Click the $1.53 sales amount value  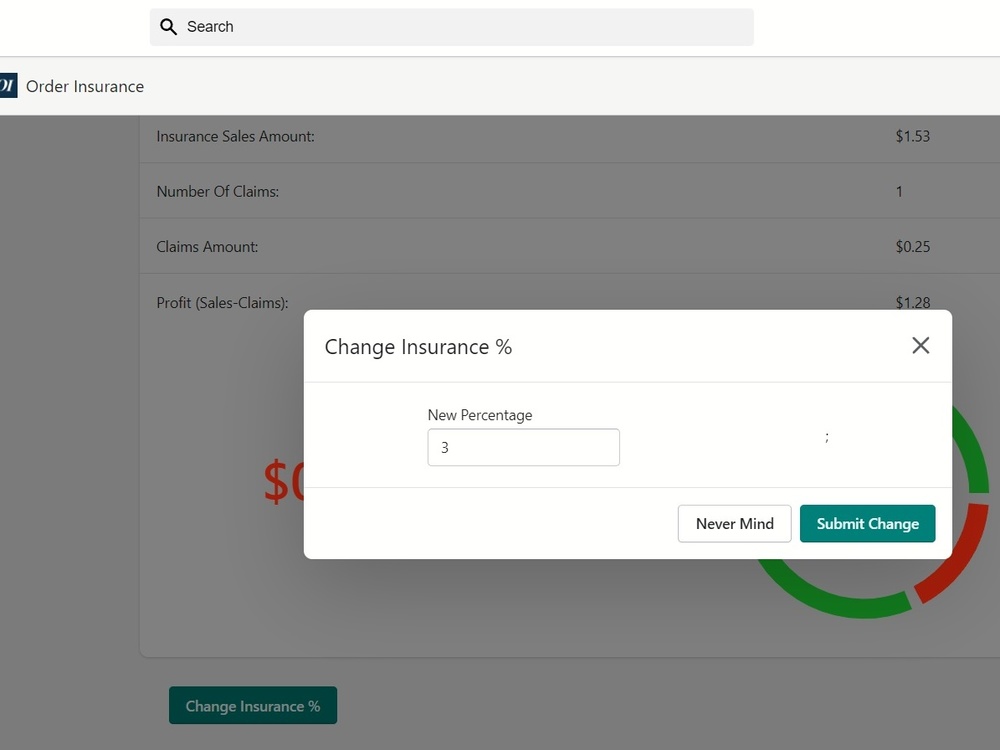pos(913,136)
